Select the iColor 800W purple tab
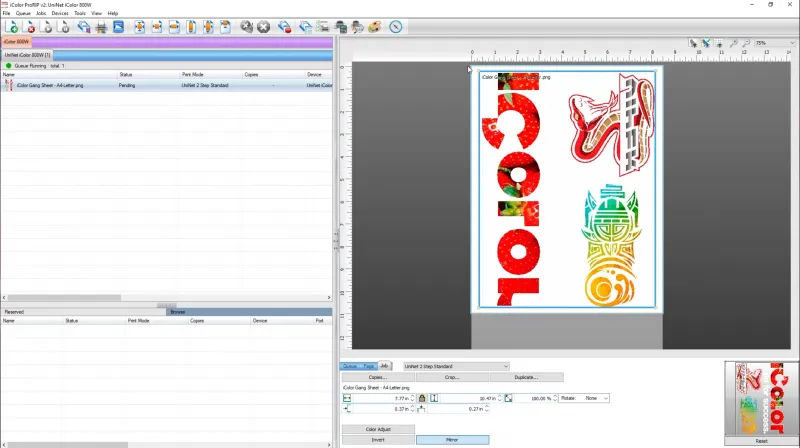The image size is (800, 448). coord(16,41)
